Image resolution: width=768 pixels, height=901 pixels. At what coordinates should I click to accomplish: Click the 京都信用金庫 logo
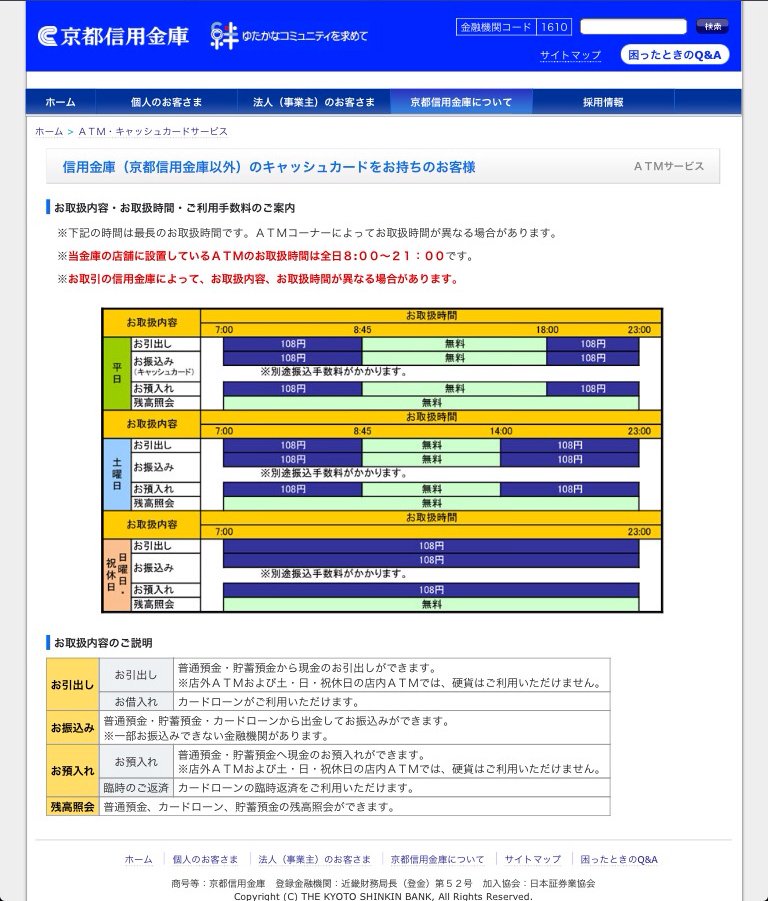click(x=113, y=36)
